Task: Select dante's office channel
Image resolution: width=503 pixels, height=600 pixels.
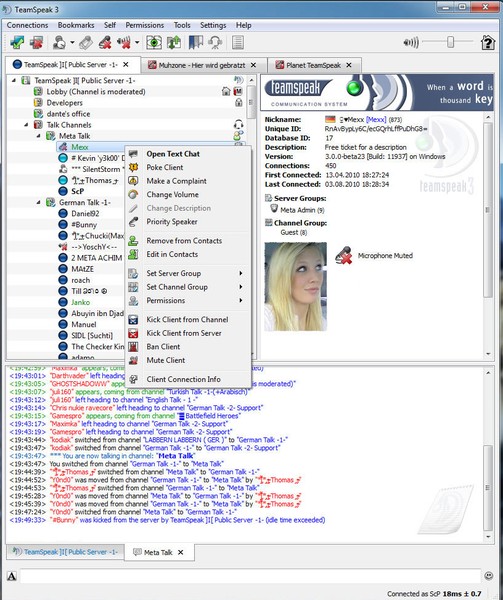Action: pos(68,114)
